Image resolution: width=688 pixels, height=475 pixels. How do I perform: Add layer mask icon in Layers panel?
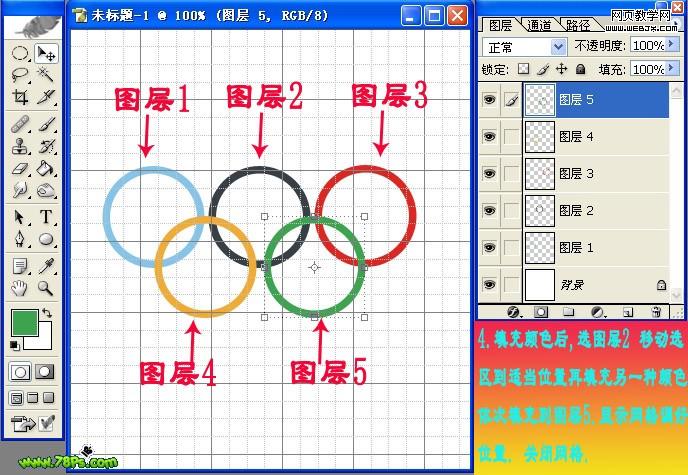[541, 312]
